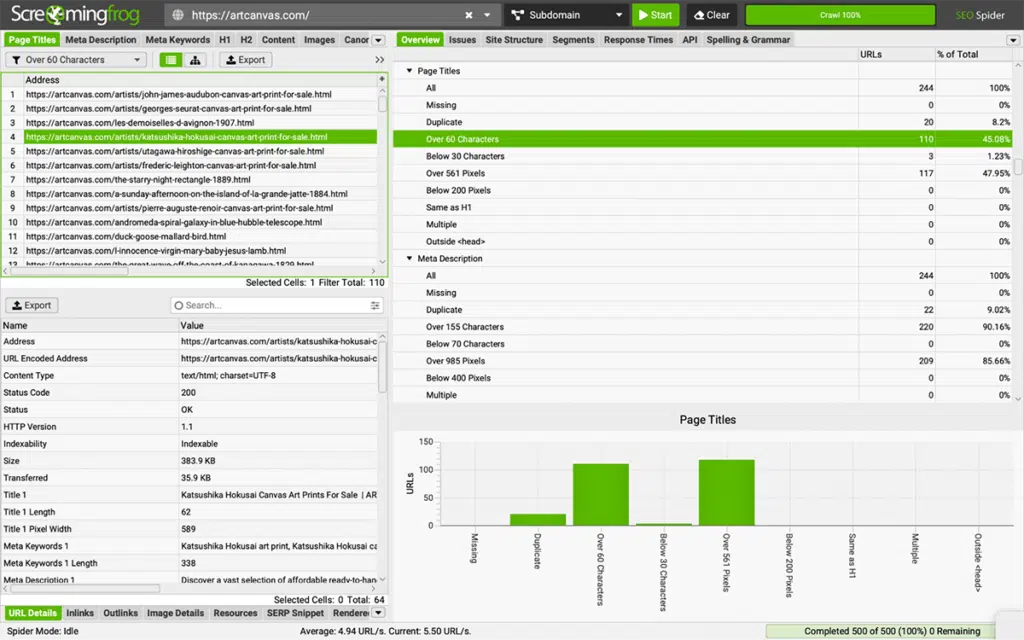The image size is (1024, 640).
Task: Clear crawl data with the Clear button
Action: pyautogui.click(x=711, y=16)
